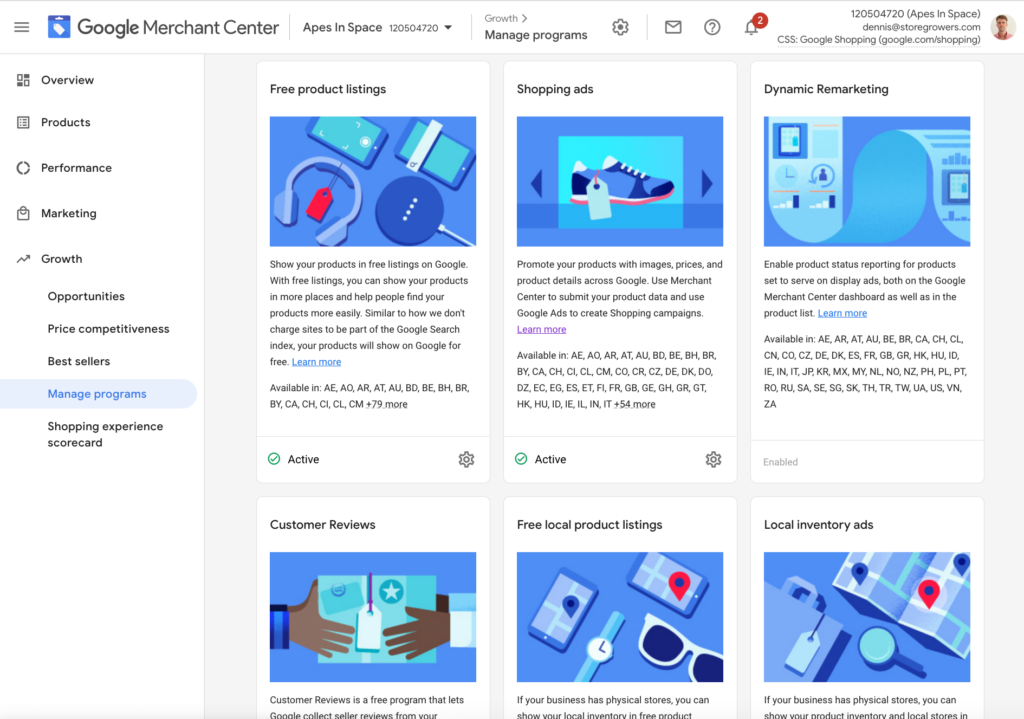Open Shopping ads card settings gear
This screenshot has width=1024, height=719.
tap(713, 459)
